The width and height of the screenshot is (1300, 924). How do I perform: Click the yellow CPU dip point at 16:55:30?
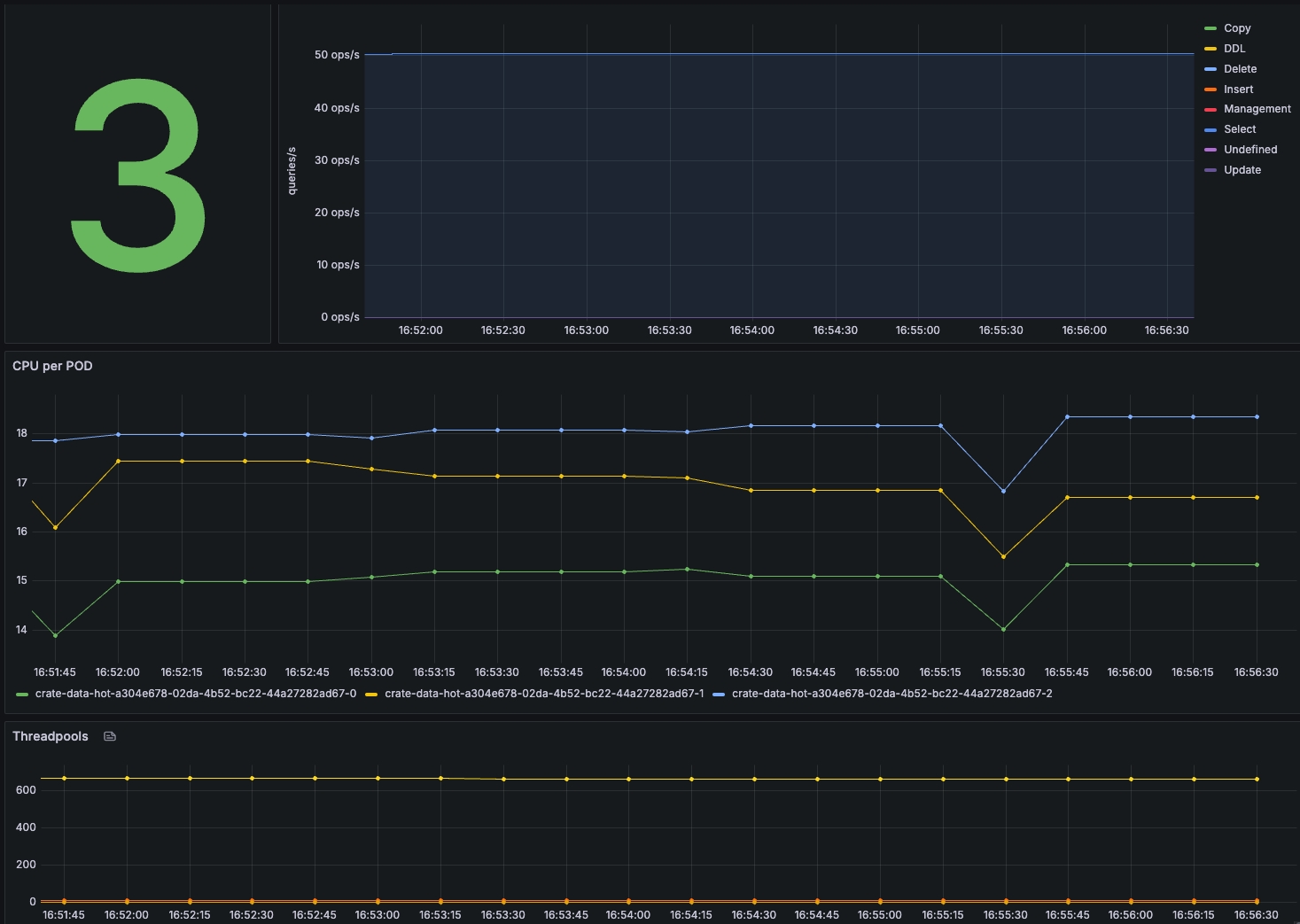[x=1003, y=556]
